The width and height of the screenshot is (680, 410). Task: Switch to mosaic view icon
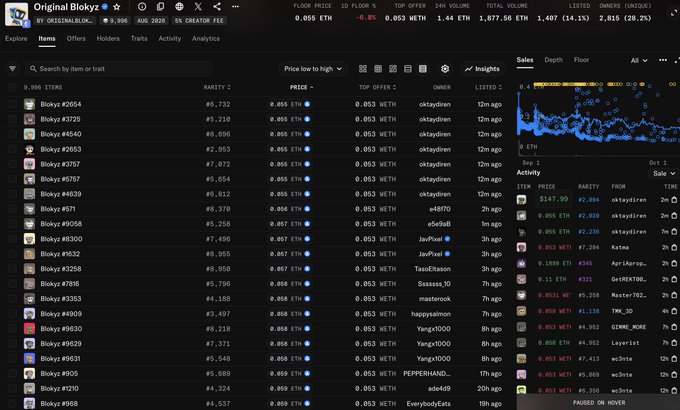393,69
